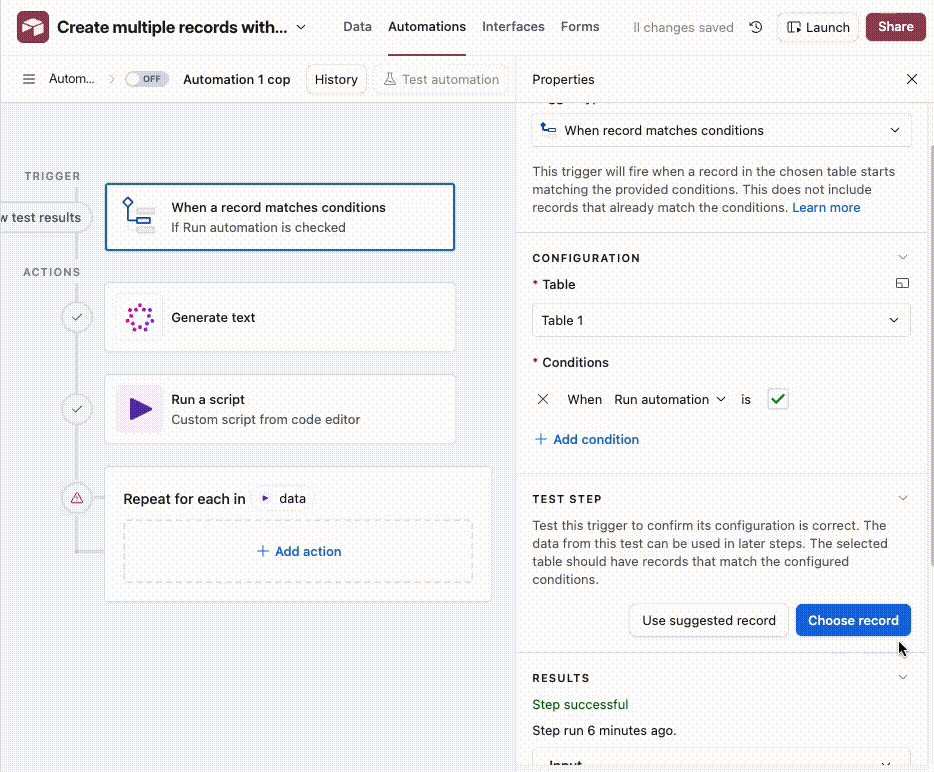
Task: Remove the Run automation condition
Action: 543,399
